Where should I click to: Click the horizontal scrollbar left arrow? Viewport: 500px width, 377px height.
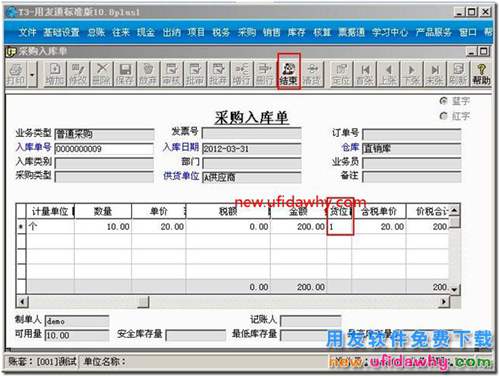pyautogui.click(x=22, y=302)
